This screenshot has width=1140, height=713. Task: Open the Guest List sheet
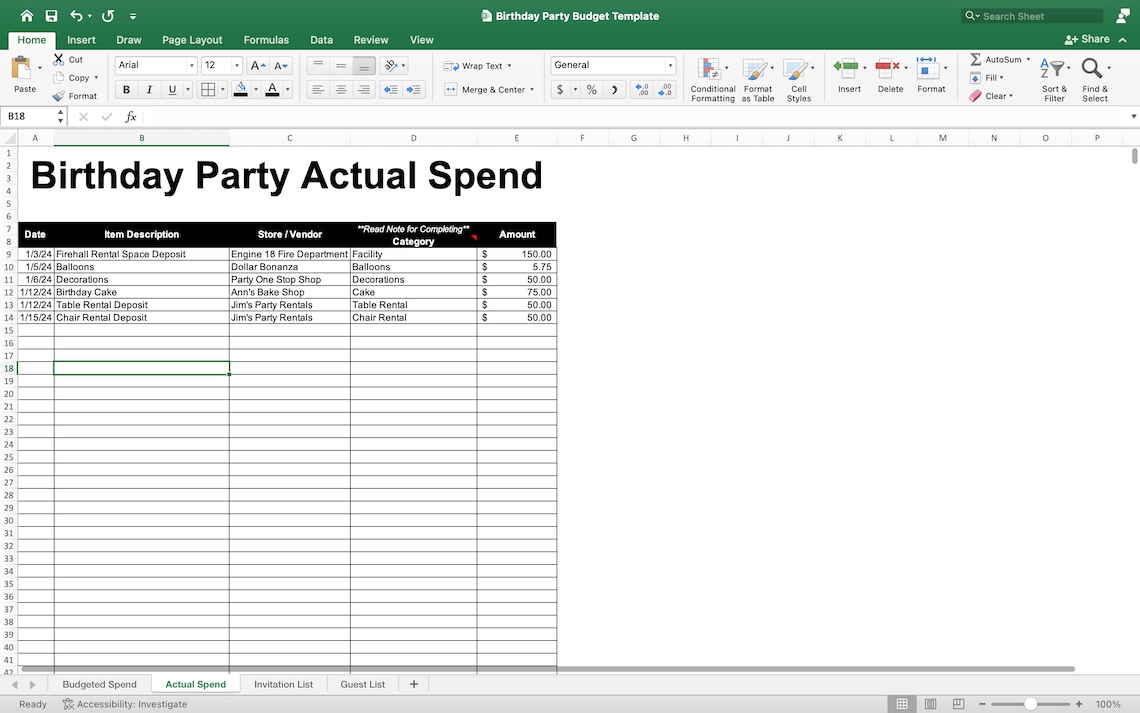coord(362,684)
